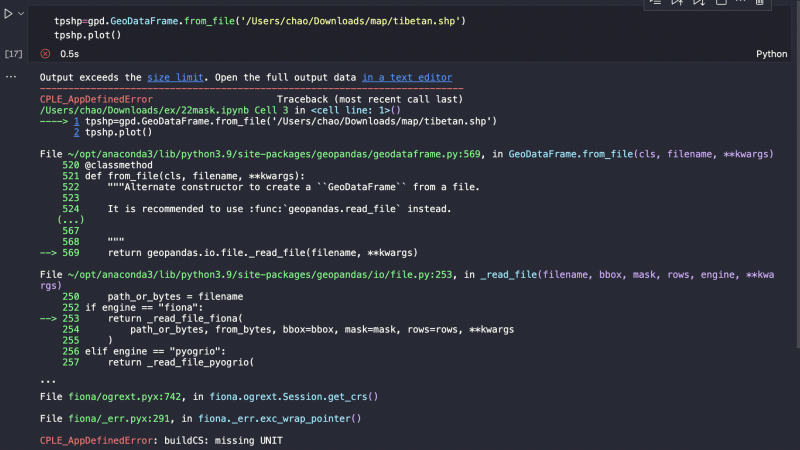Viewport: 800px width, 450px height.
Task: Click the red error status icon
Action: tap(45, 53)
